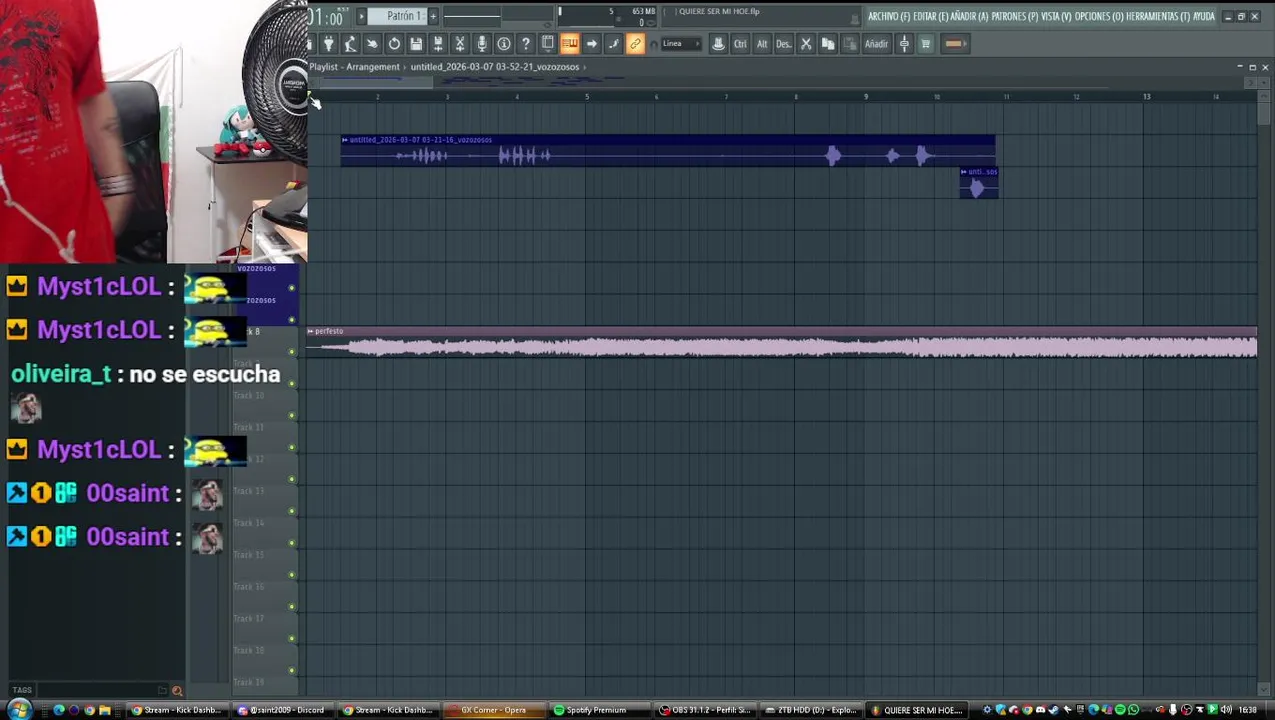Expand the Playlist - Arrangement breadcrumb
Viewport: 1275px width, 720px height.
click(354, 67)
